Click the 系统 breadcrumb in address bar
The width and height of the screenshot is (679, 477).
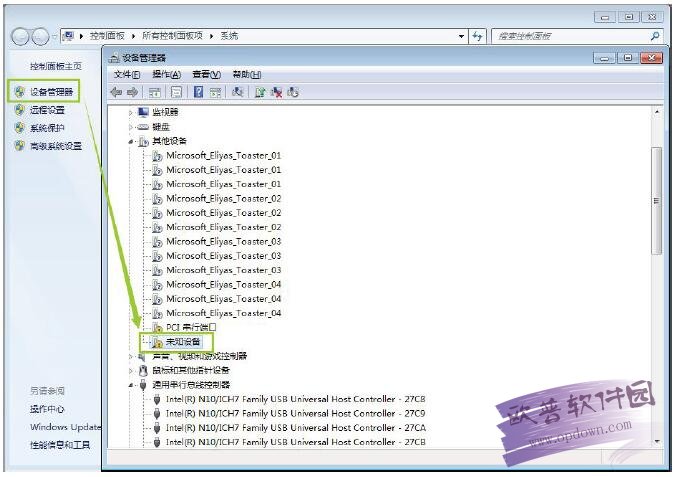229,36
